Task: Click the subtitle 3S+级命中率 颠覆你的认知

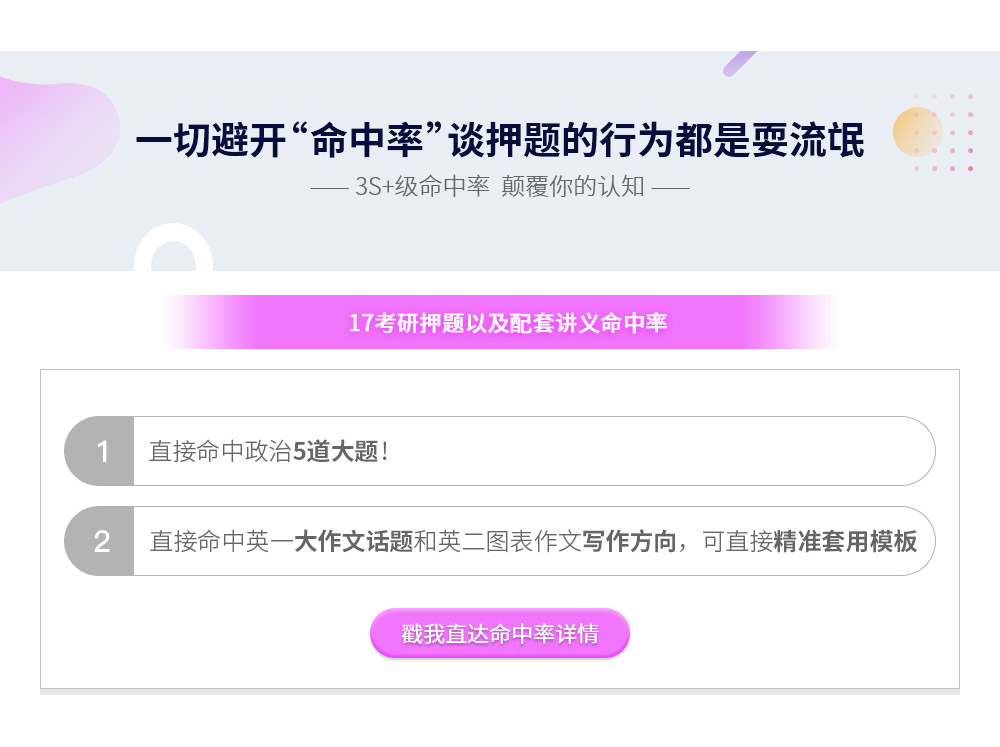Action: (x=499, y=187)
